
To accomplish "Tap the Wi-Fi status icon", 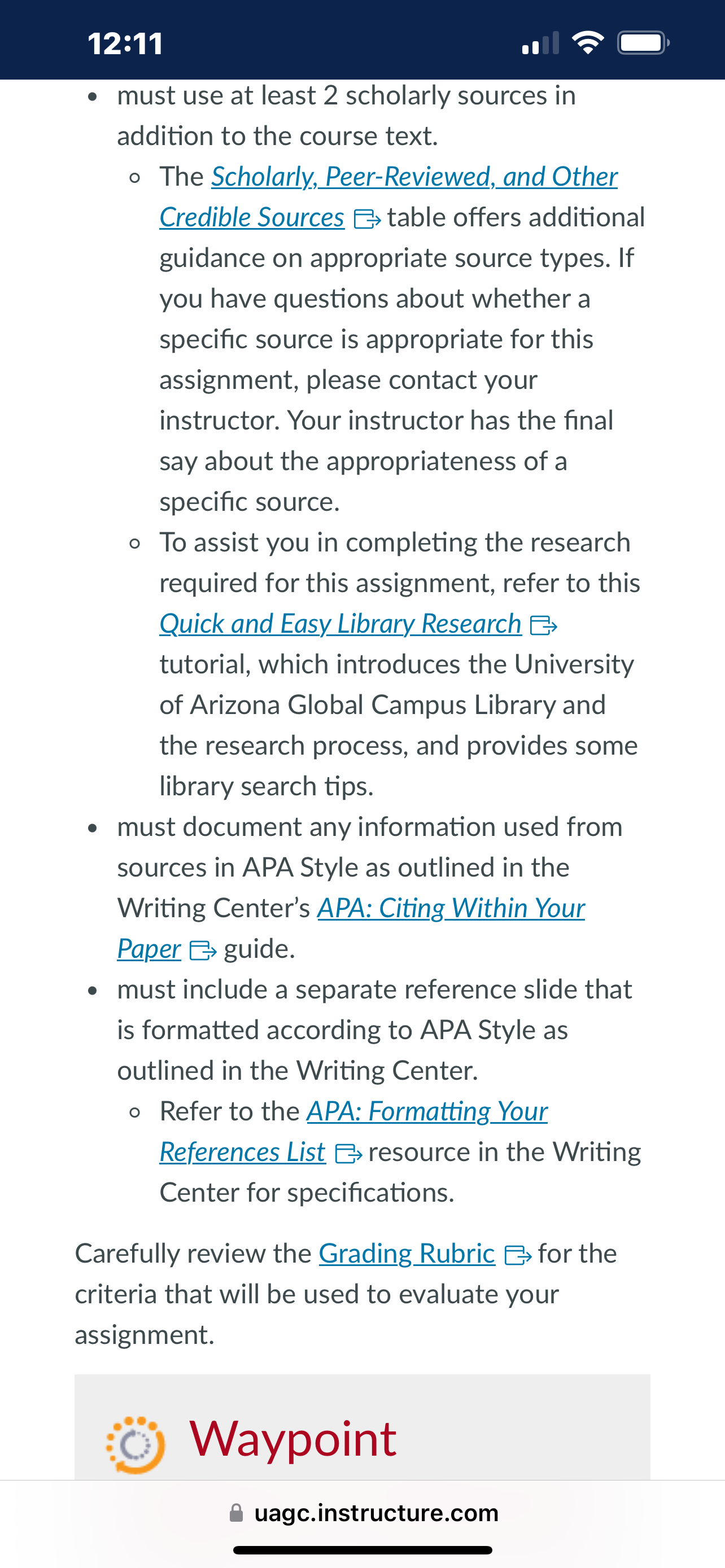I will (x=587, y=42).
